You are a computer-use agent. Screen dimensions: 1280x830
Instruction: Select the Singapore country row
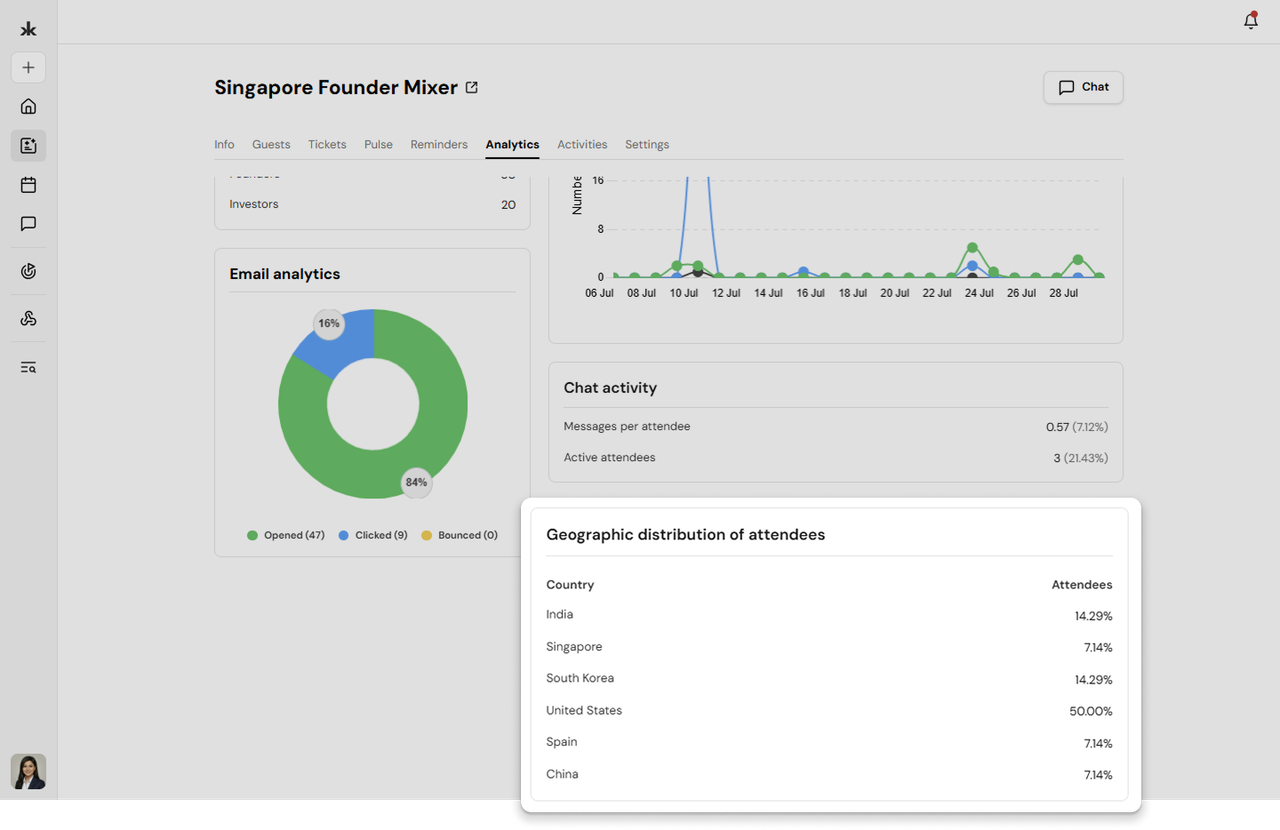tap(829, 647)
